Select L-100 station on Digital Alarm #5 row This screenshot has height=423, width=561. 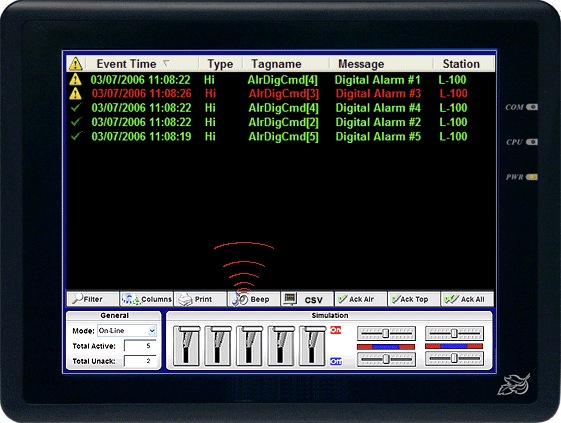[x=453, y=136]
